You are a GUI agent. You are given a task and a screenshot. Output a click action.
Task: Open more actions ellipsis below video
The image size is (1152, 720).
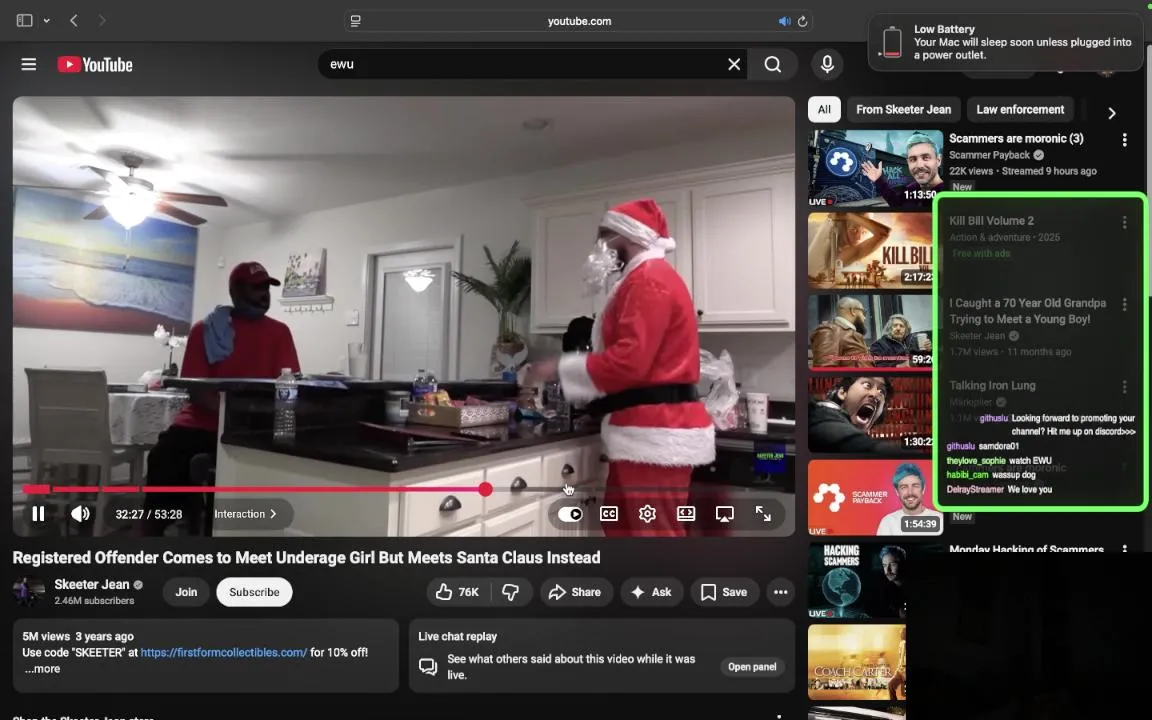click(780, 592)
